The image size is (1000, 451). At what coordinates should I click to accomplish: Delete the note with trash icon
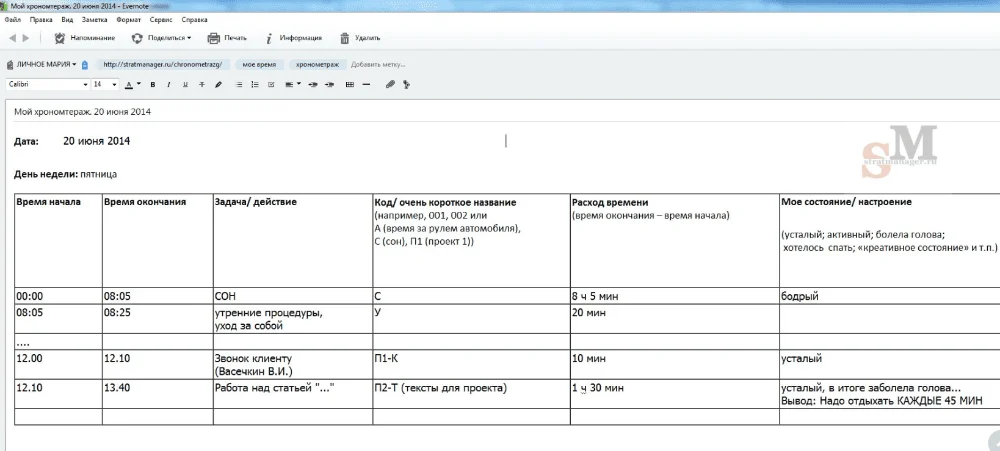(x=345, y=38)
